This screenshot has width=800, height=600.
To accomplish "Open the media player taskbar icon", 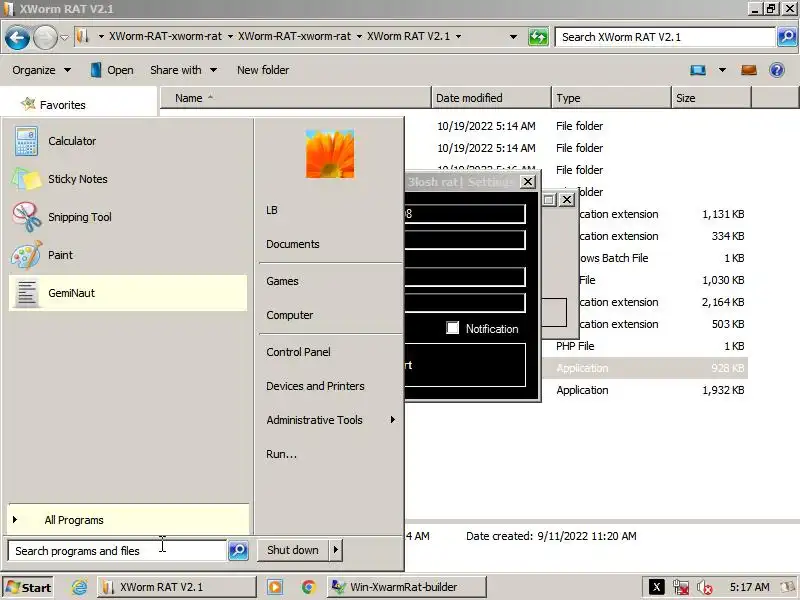I will click(x=275, y=587).
